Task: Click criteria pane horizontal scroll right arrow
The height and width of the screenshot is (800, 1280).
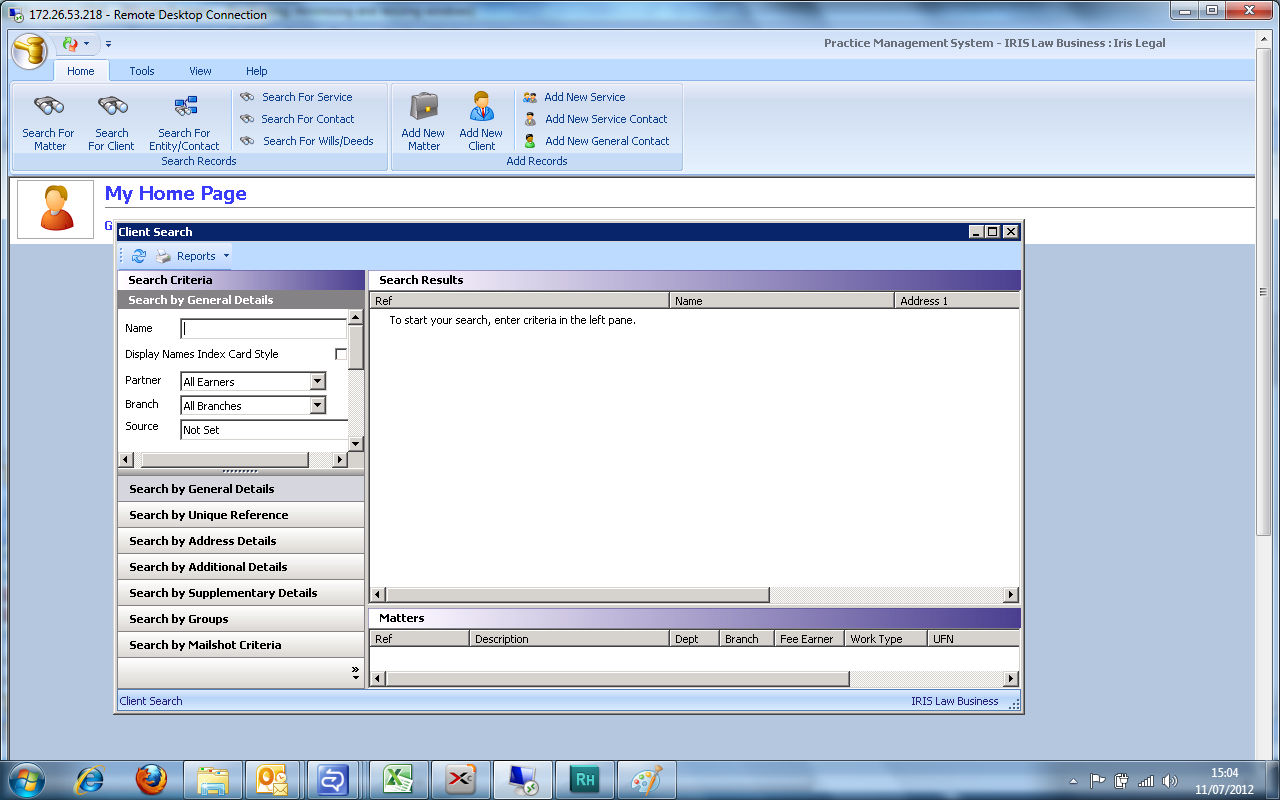Action: tap(340, 460)
